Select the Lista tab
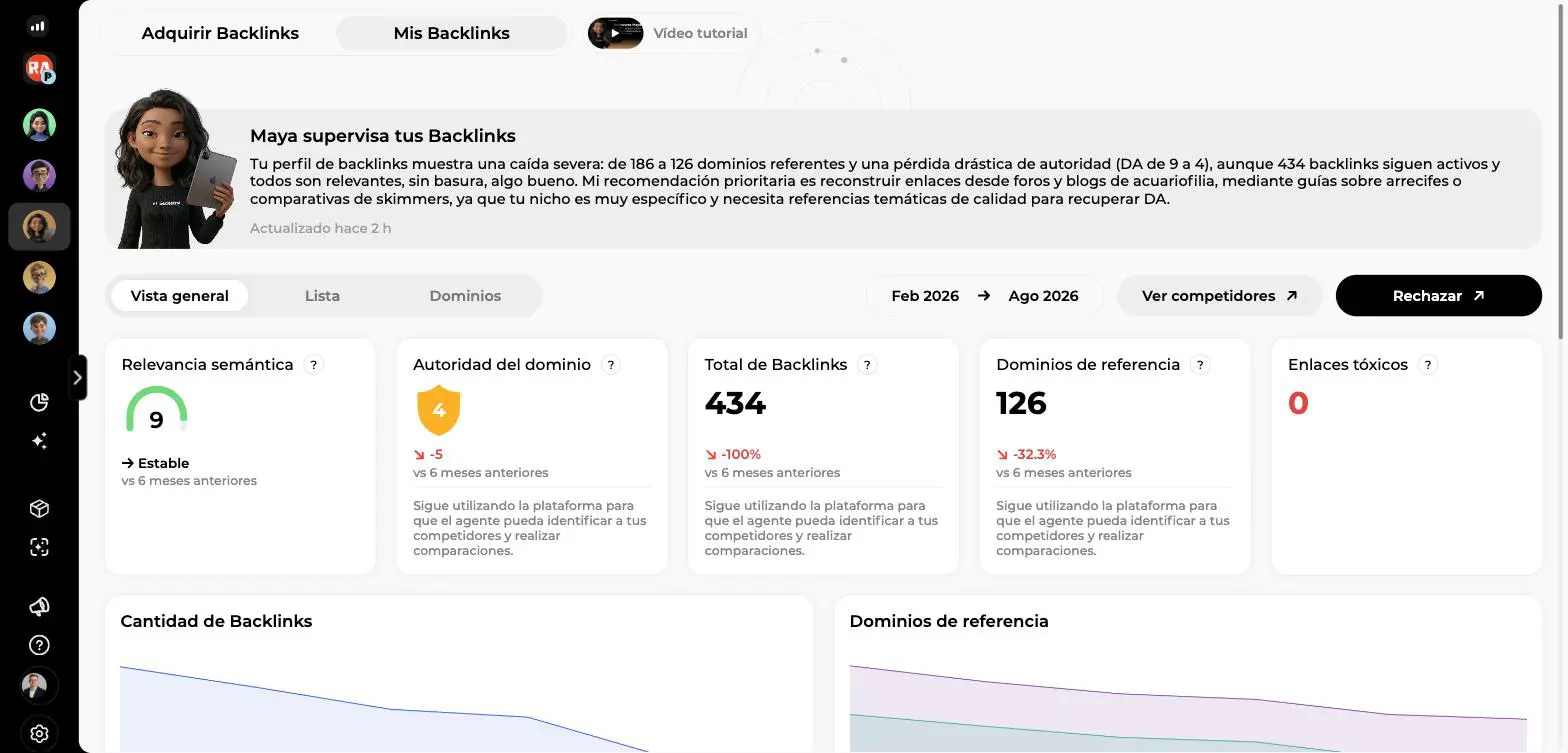Image resolution: width=1568 pixels, height=753 pixels. coord(322,296)
